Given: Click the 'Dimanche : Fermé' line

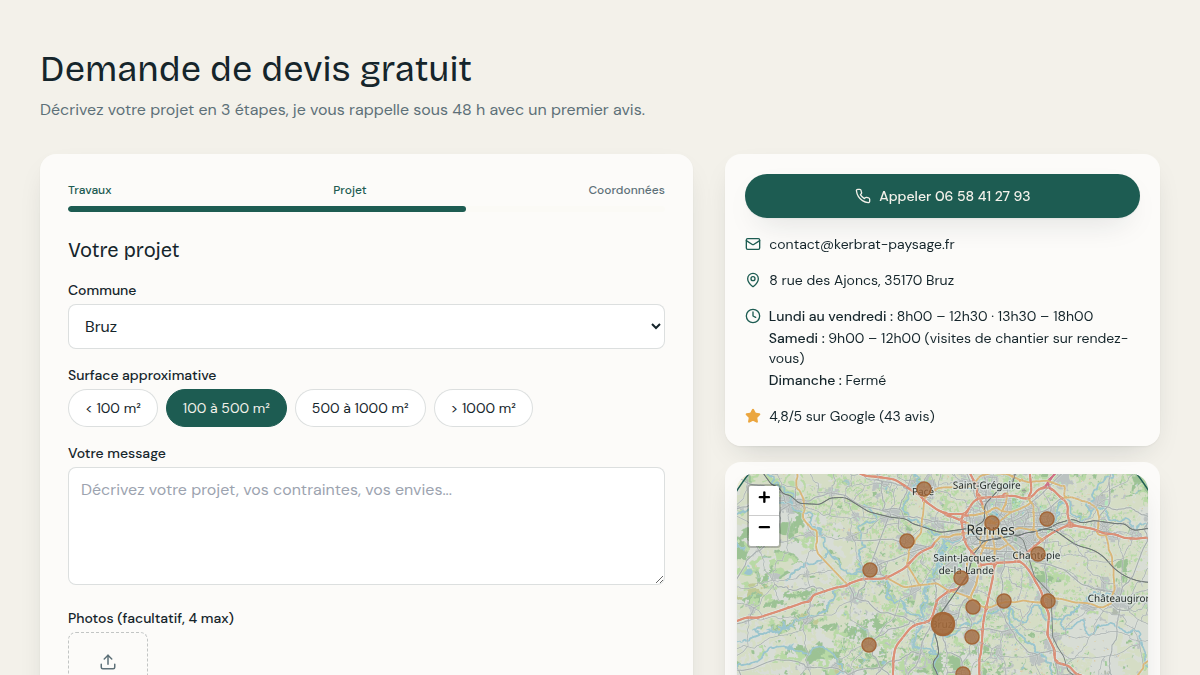Looking at the screenshot, I should click(x=827, y=380).
